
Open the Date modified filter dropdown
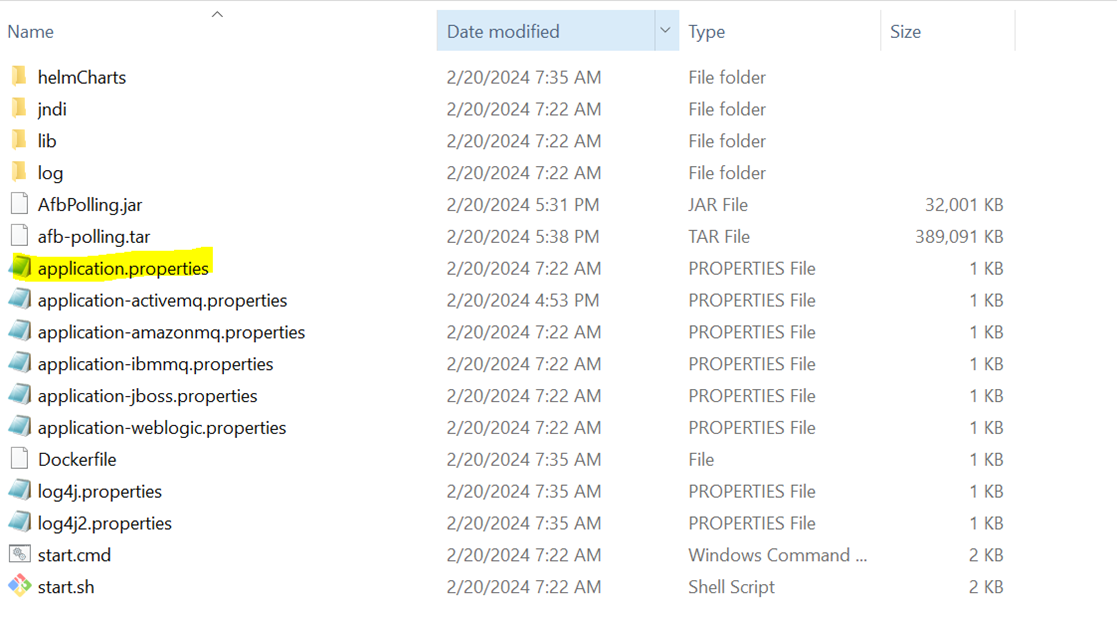click(x=665, y=30)
